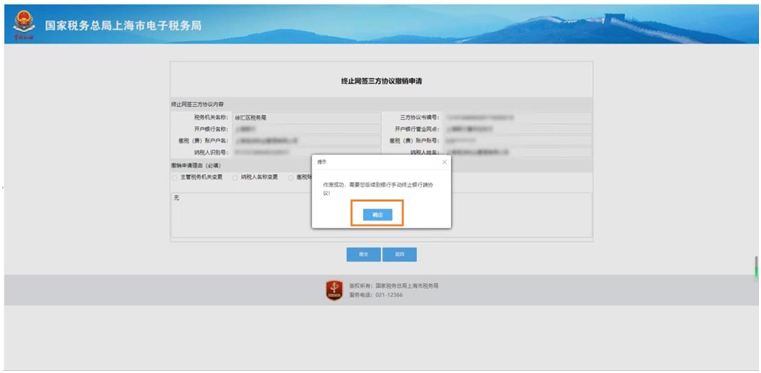The width and height of the screenshot is (761, 373).
Task: Click the 税务机关名称 field showing 徐汇区税务局
Action: [307, 117]
